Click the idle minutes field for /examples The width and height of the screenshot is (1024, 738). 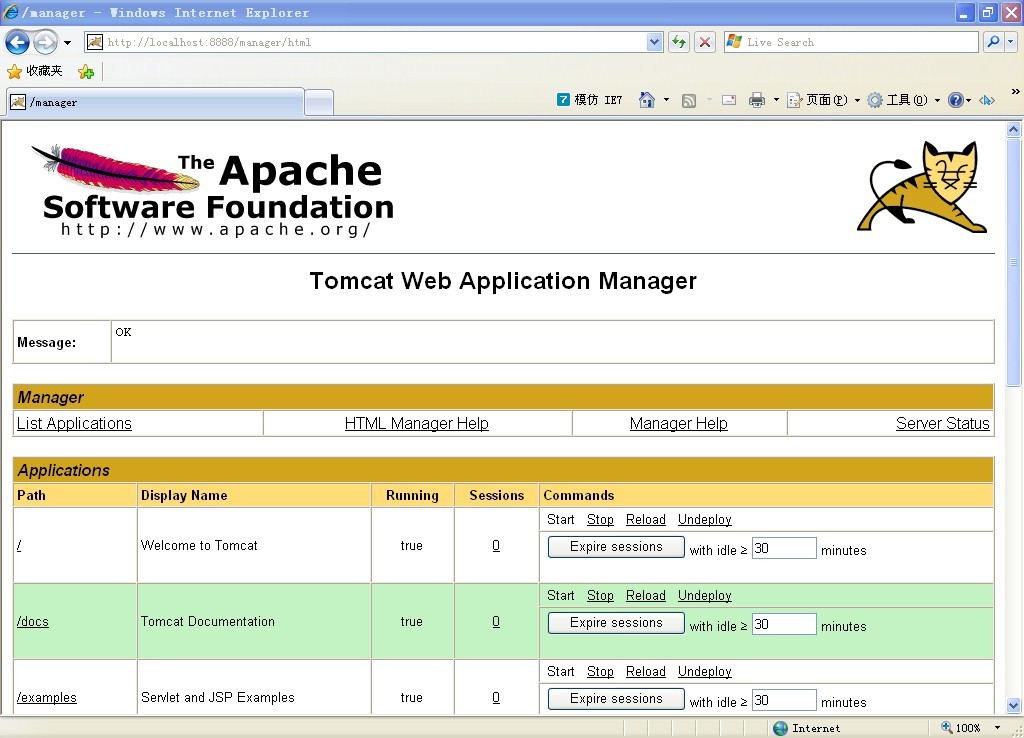pyautogui.click(x=784, y=700)
